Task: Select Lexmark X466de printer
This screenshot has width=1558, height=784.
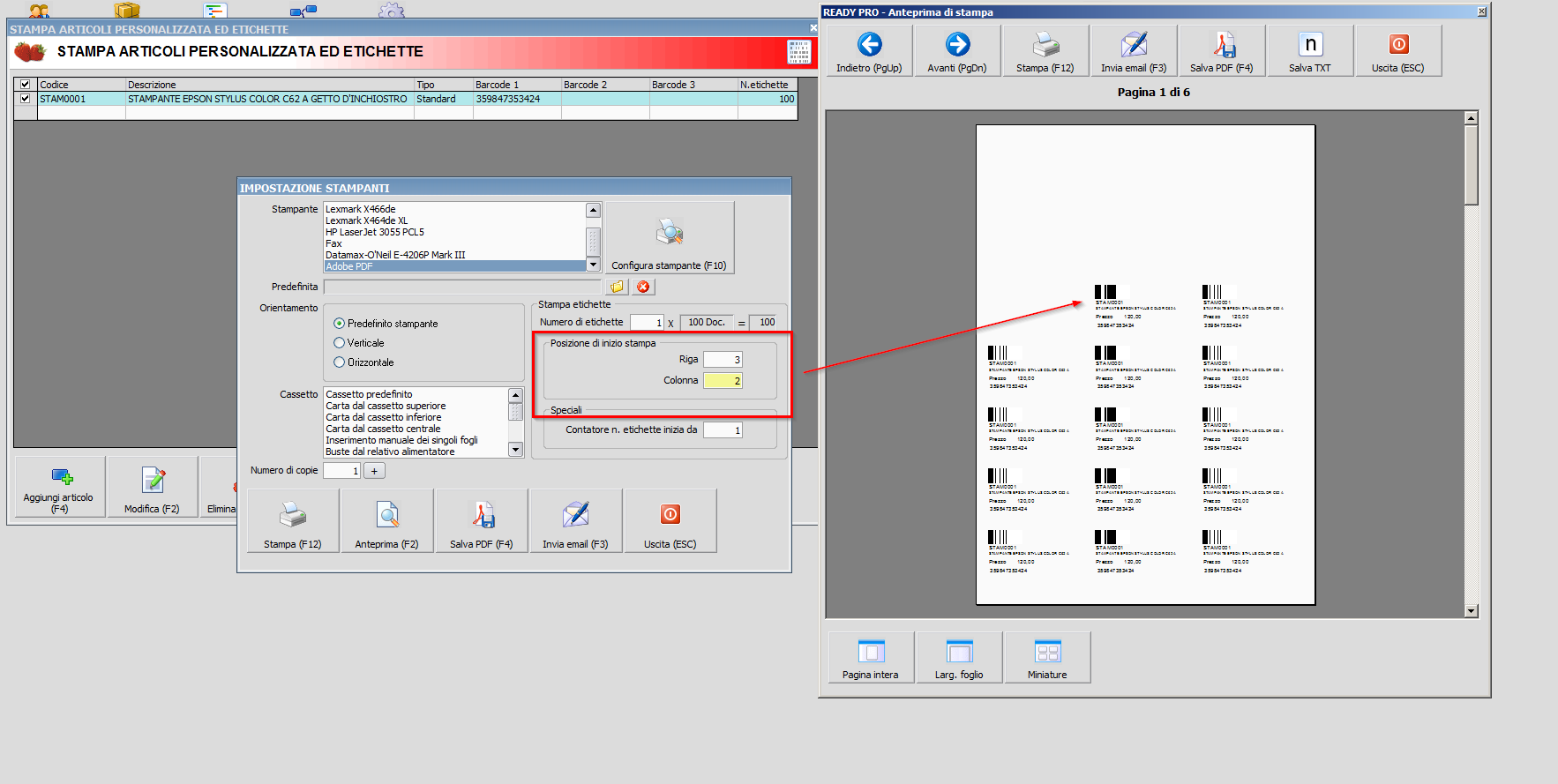Action: click(454, 209)
